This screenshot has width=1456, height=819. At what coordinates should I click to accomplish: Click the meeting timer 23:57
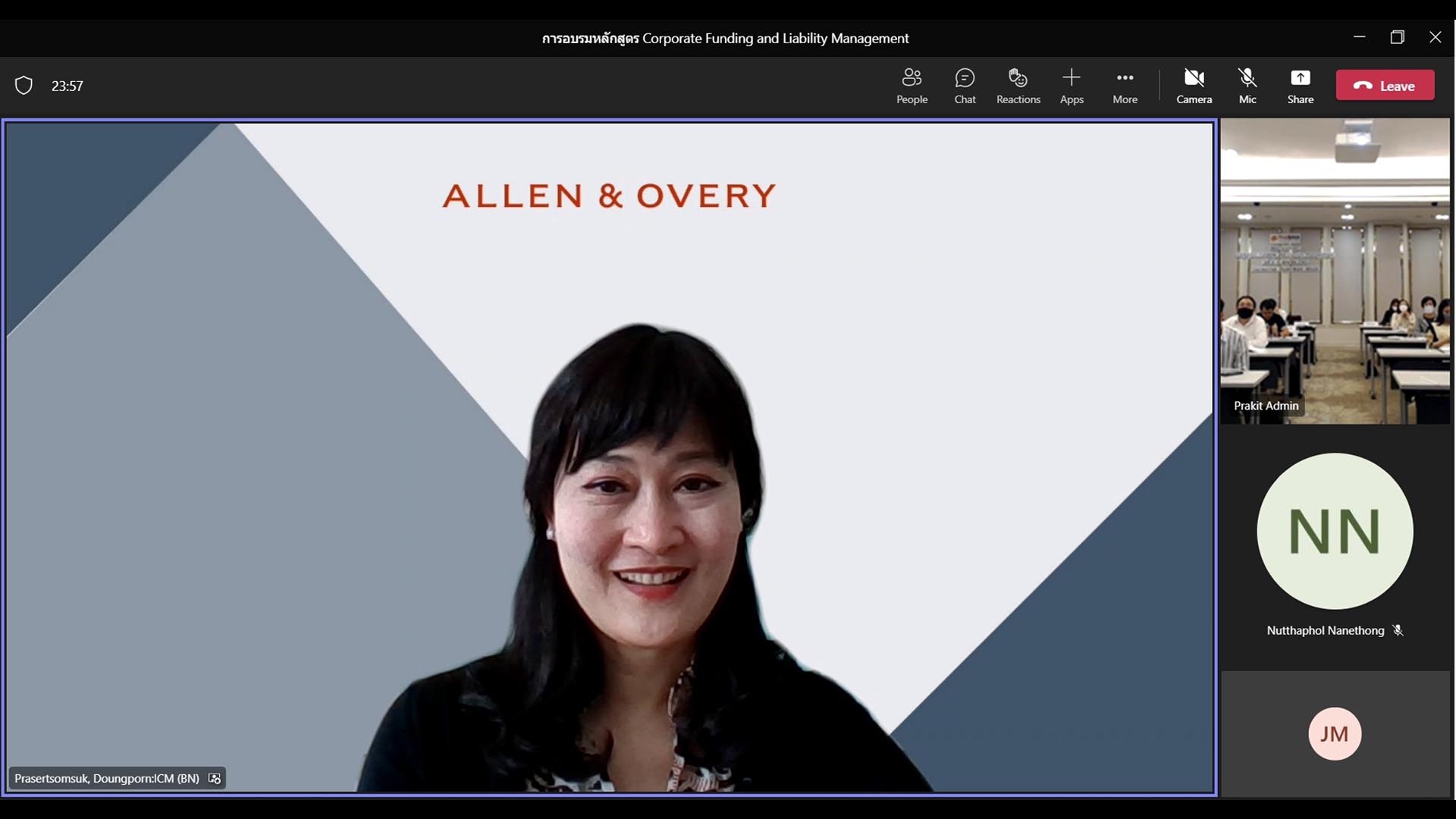pyautogui.click(x=67, y=86)
